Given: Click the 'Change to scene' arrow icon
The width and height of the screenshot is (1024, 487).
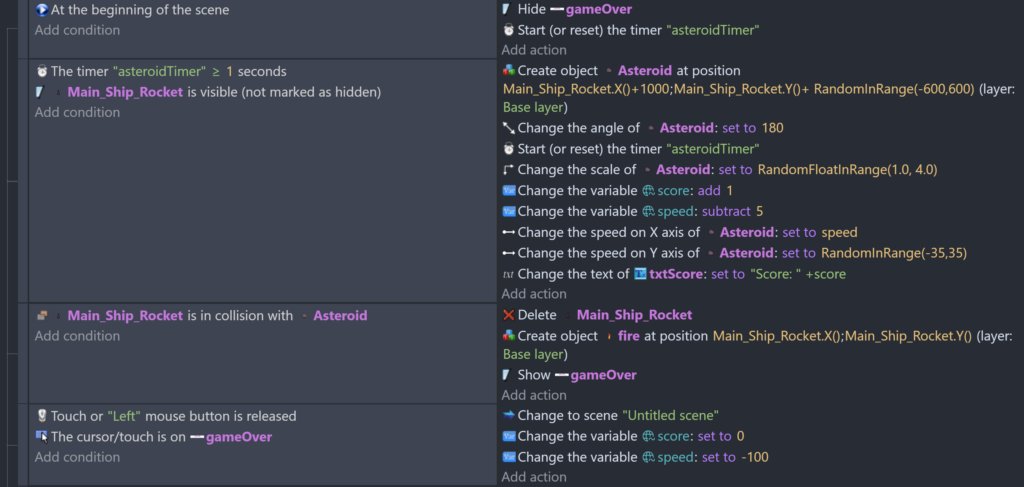Looking at the screenshot, I should coord(508,416).
